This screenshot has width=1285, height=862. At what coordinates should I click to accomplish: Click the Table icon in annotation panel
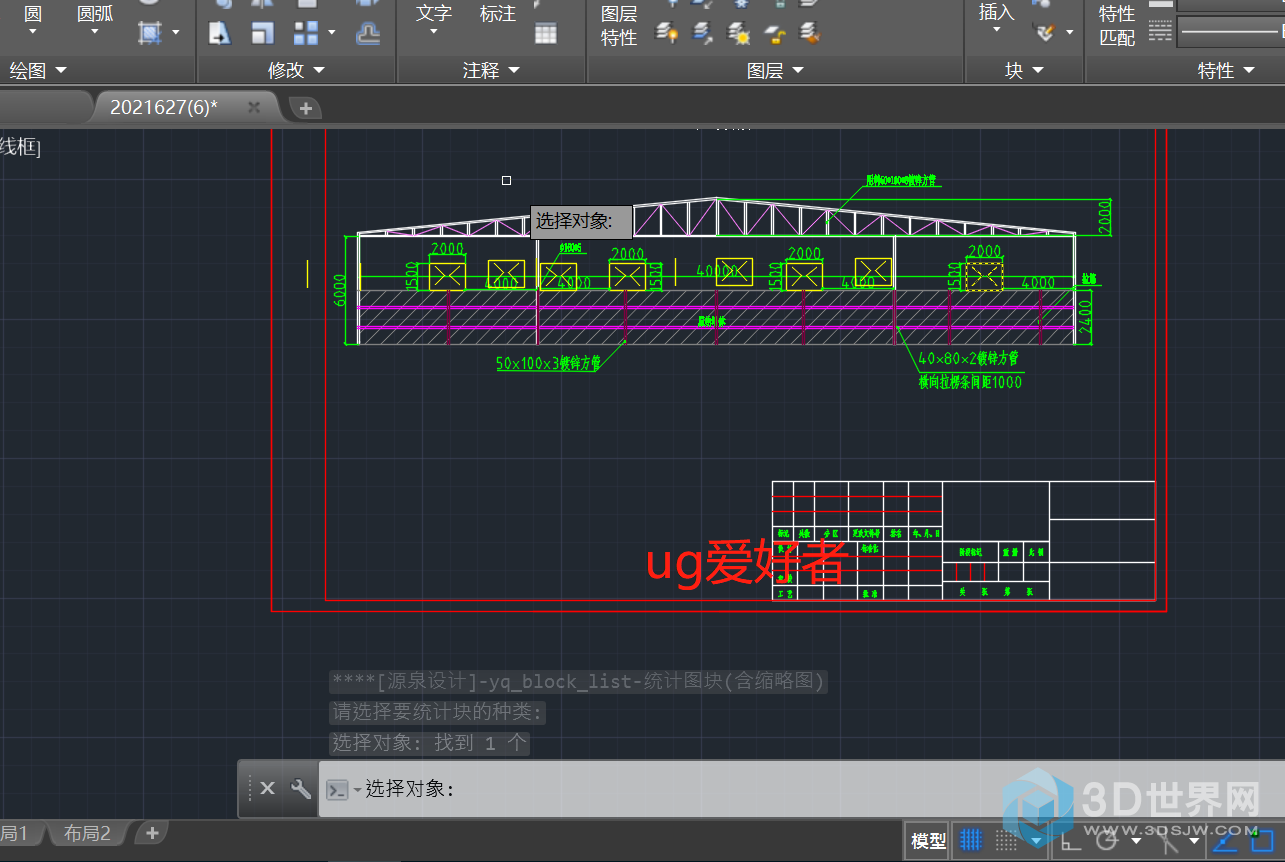[545, 33]
